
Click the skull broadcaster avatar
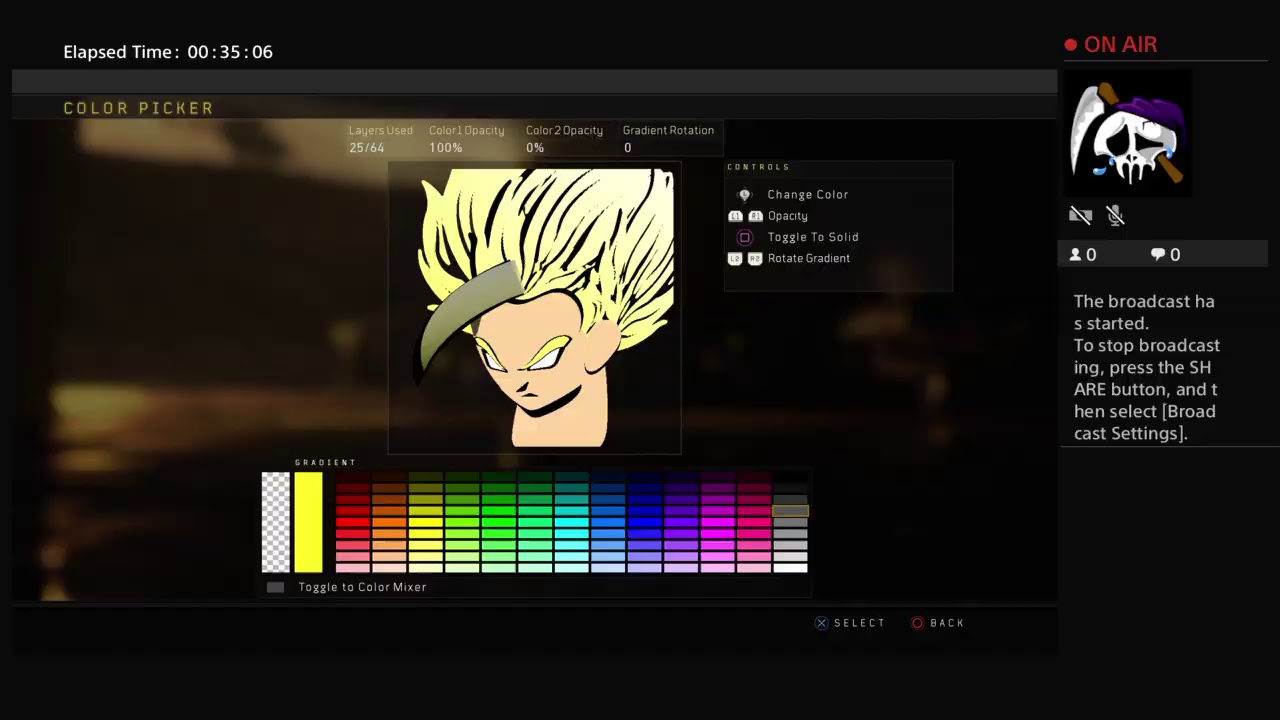pyautogui.click(x=1127, y=133)
